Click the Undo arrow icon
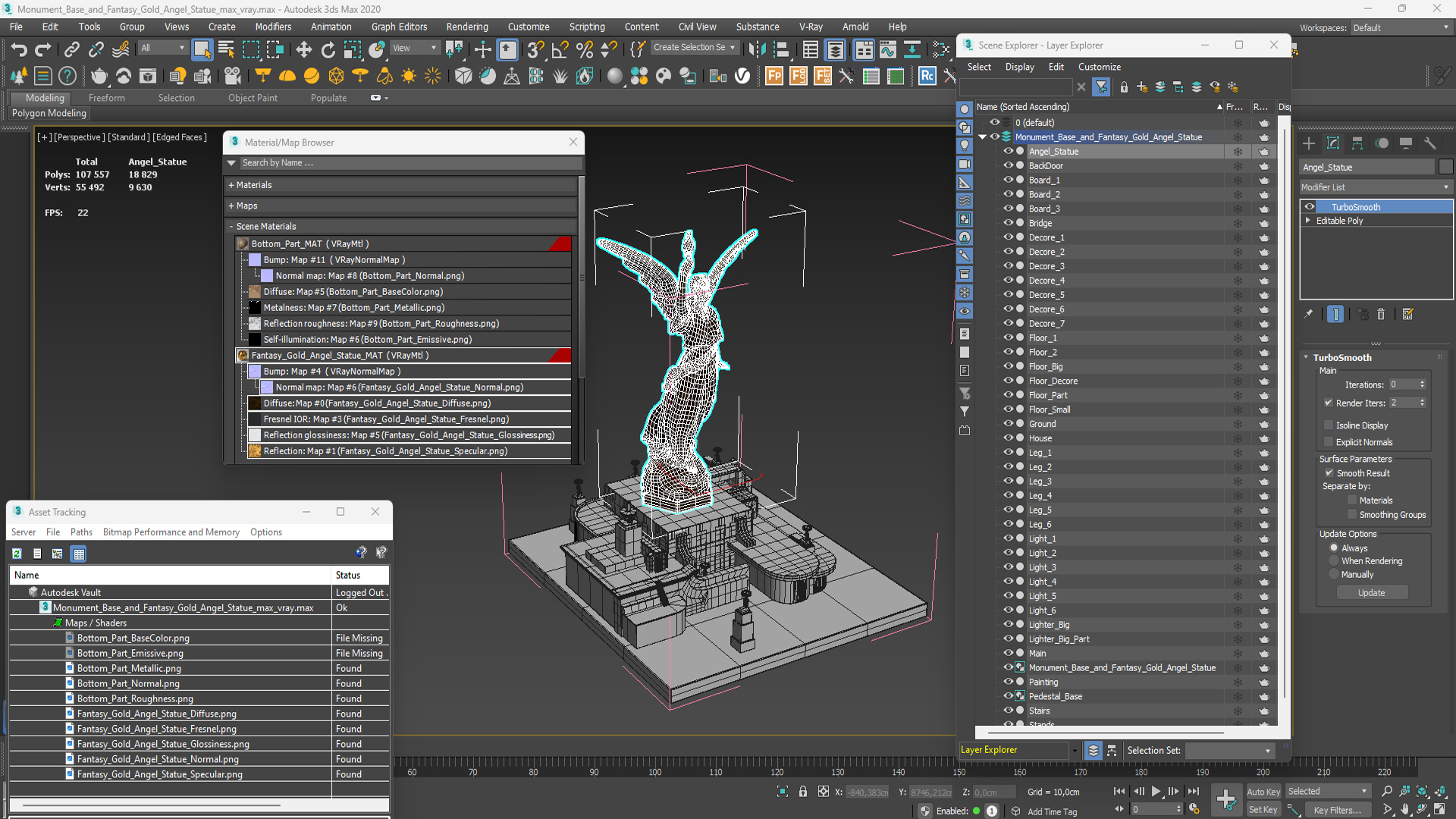Image resolution: width=1456 pixels, height=819 pixels. coord(18,50)
